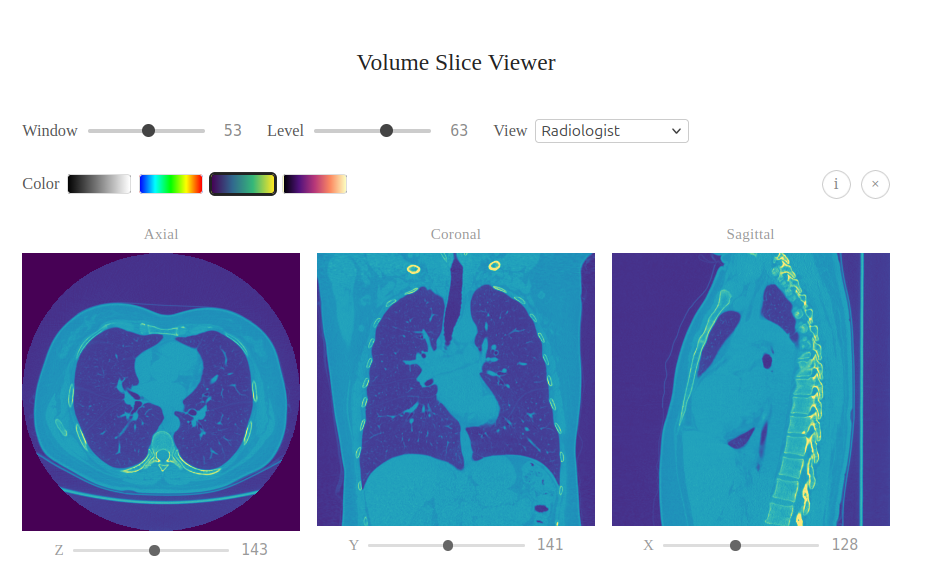Select the grayscale colormap swatch

[99, 183]
